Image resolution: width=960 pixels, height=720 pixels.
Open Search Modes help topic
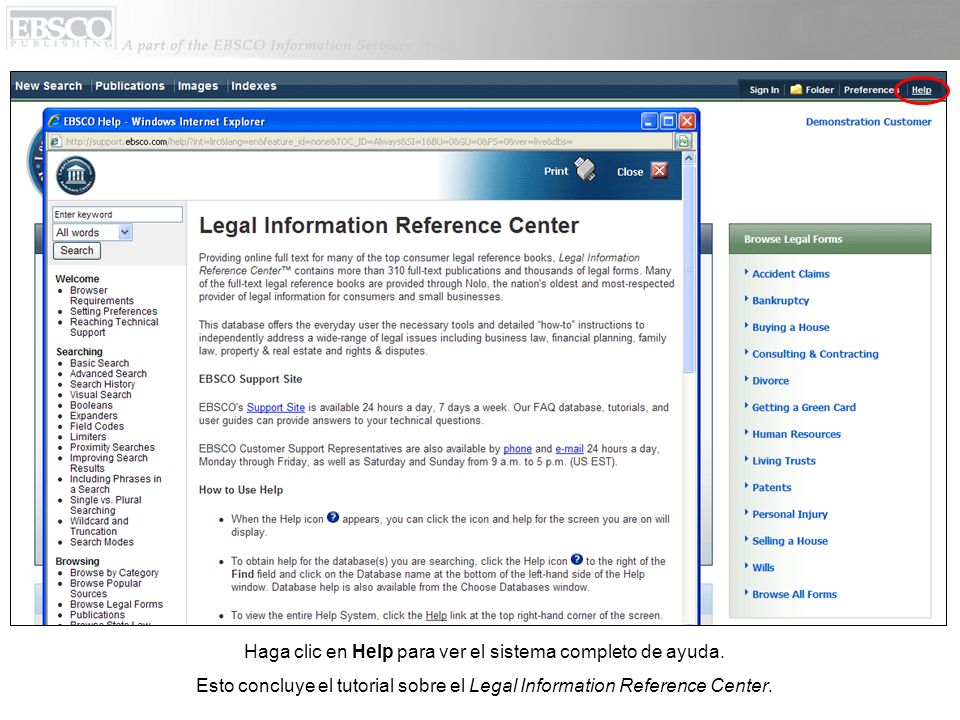(x=102, y=542)
